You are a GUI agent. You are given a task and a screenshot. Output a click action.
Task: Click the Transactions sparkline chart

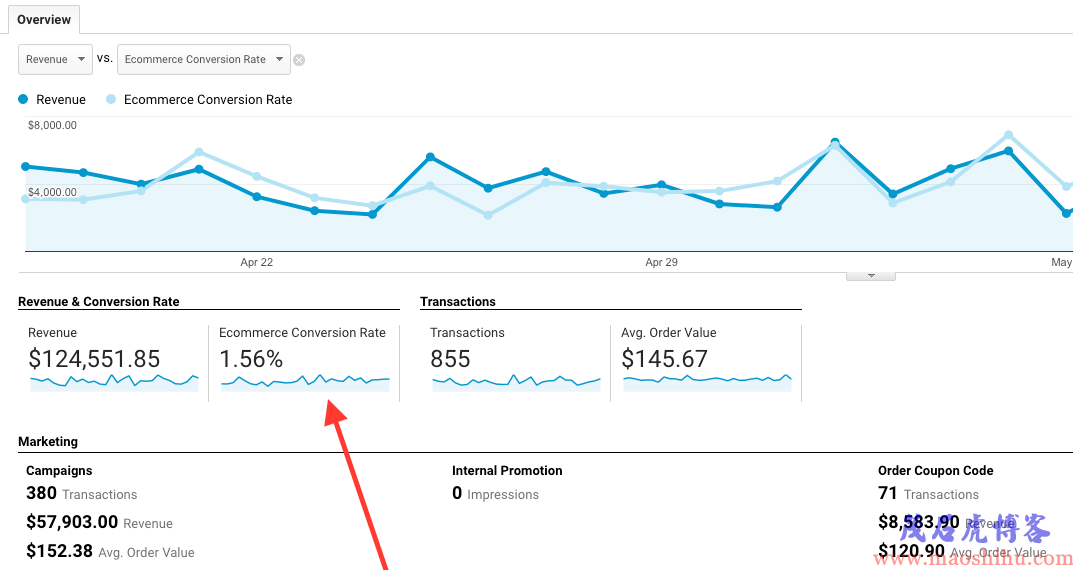(x=517, y=382)
